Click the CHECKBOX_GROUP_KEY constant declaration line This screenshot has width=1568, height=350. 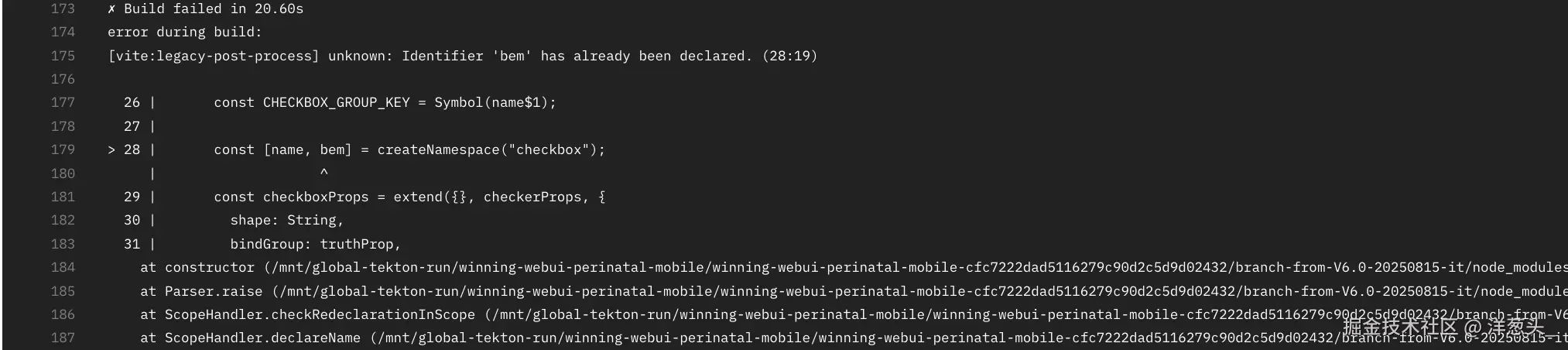click(x=385, y=102)
